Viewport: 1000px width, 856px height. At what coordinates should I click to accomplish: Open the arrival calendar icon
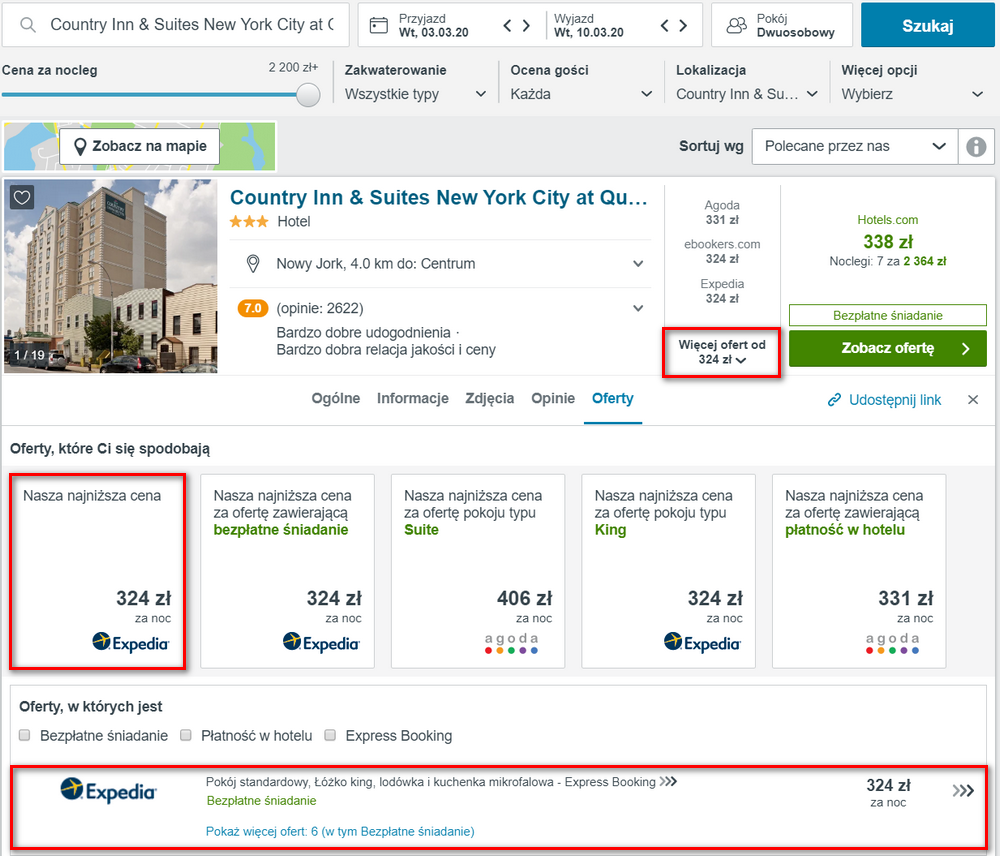[379, 26]
